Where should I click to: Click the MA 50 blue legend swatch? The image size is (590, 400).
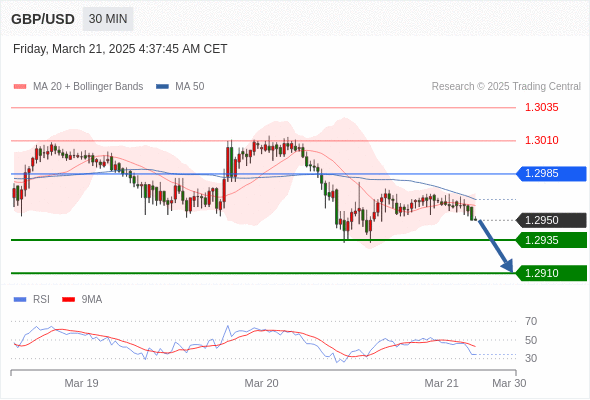[162, 87]
